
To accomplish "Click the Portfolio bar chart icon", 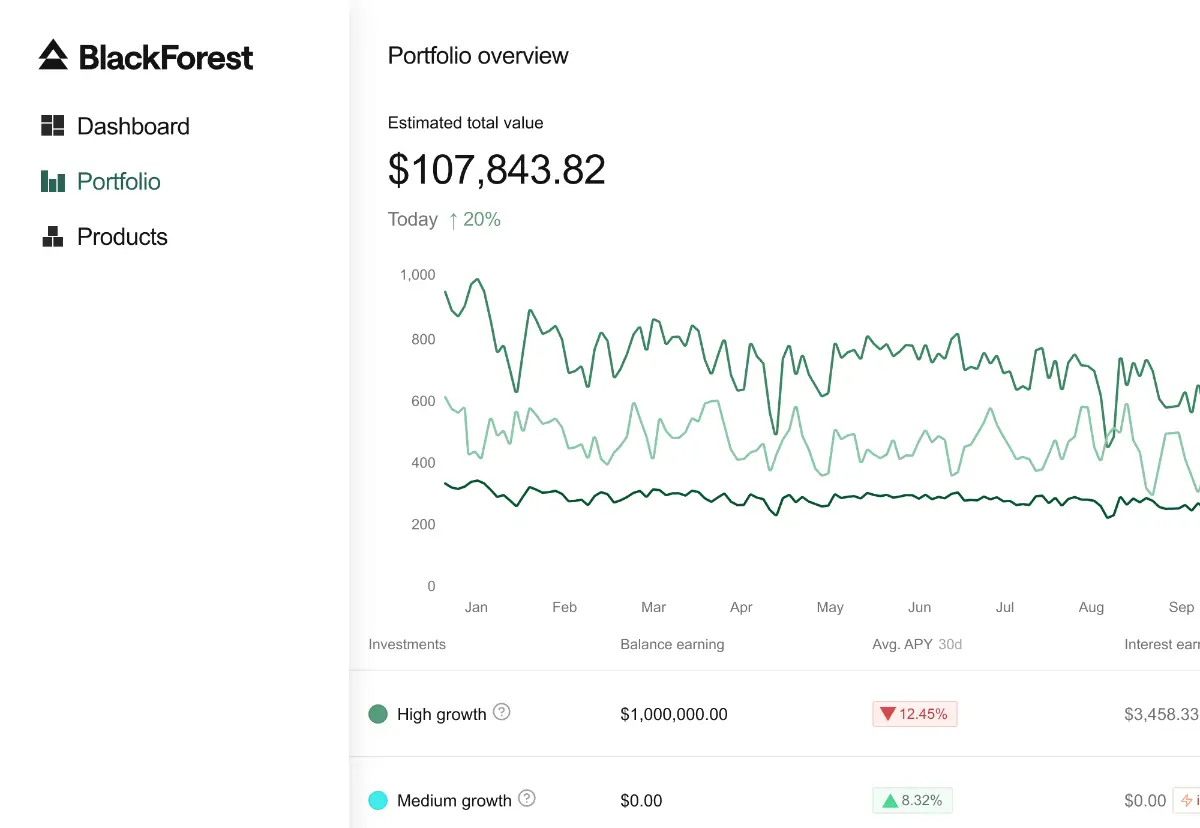I will 52,181.
